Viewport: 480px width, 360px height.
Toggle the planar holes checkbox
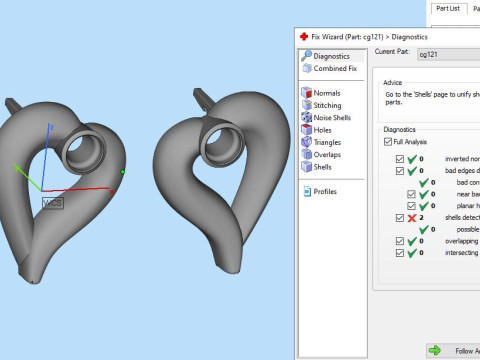click(411, 206)
